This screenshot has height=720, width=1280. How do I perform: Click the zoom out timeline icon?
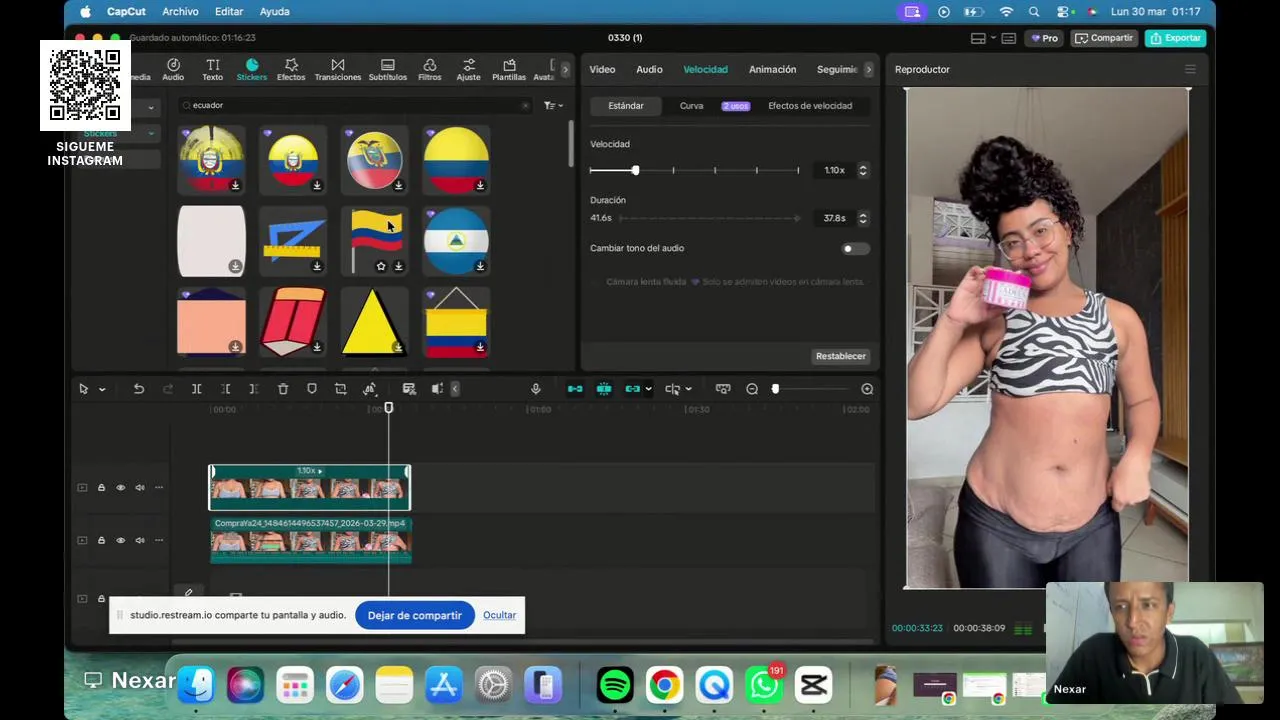(752, 389)
